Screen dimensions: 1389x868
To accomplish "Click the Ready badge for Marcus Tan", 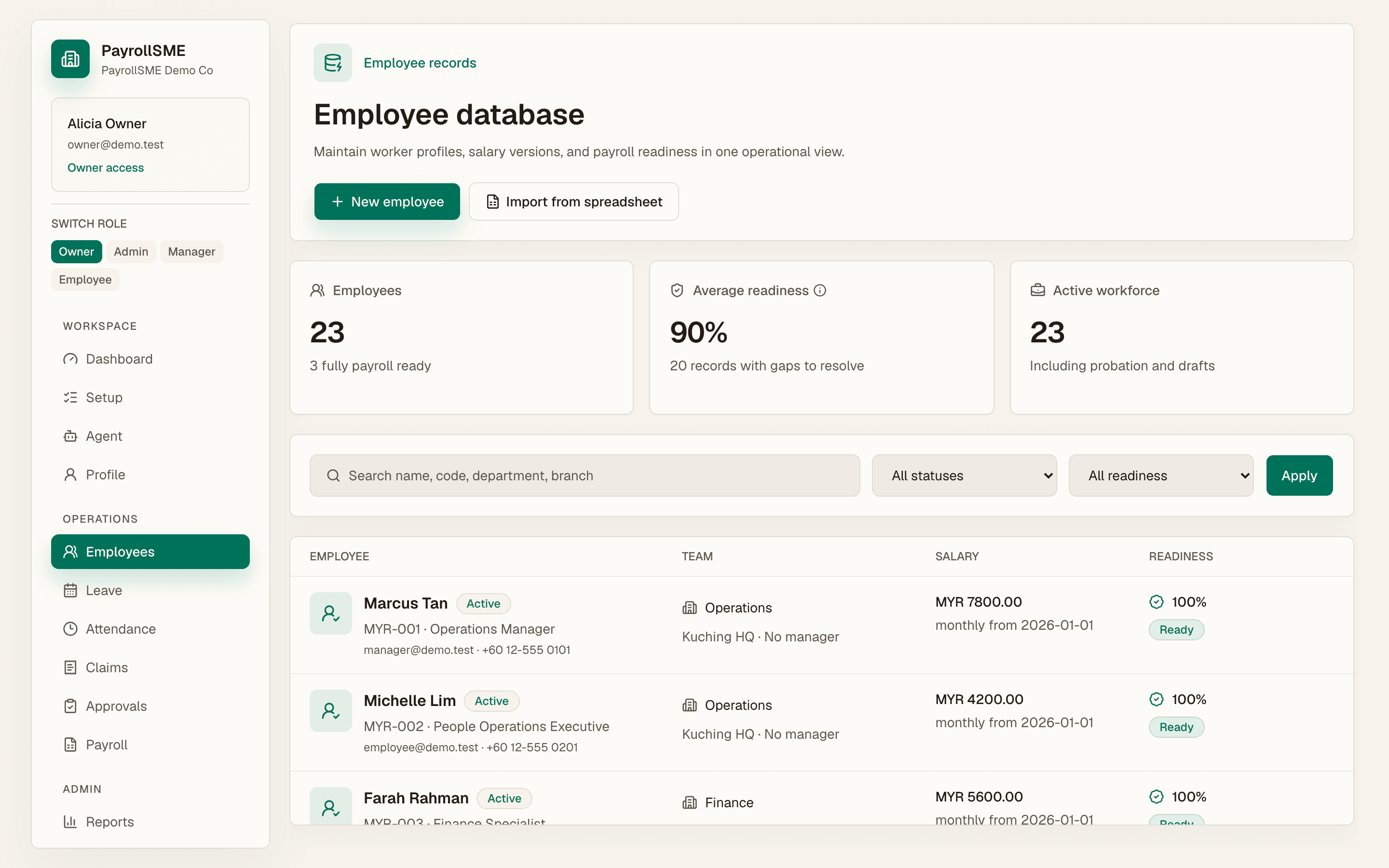I will (1176, 630).
